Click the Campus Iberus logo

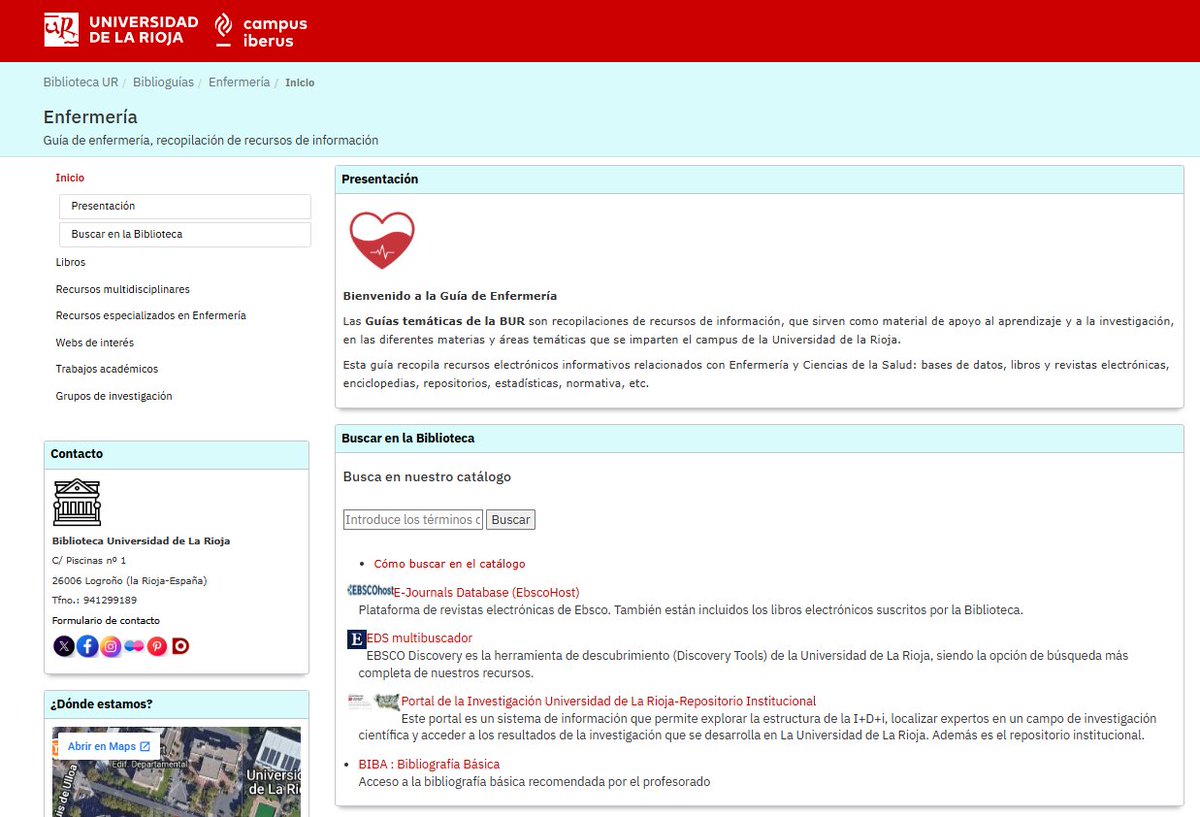[258, 28]
